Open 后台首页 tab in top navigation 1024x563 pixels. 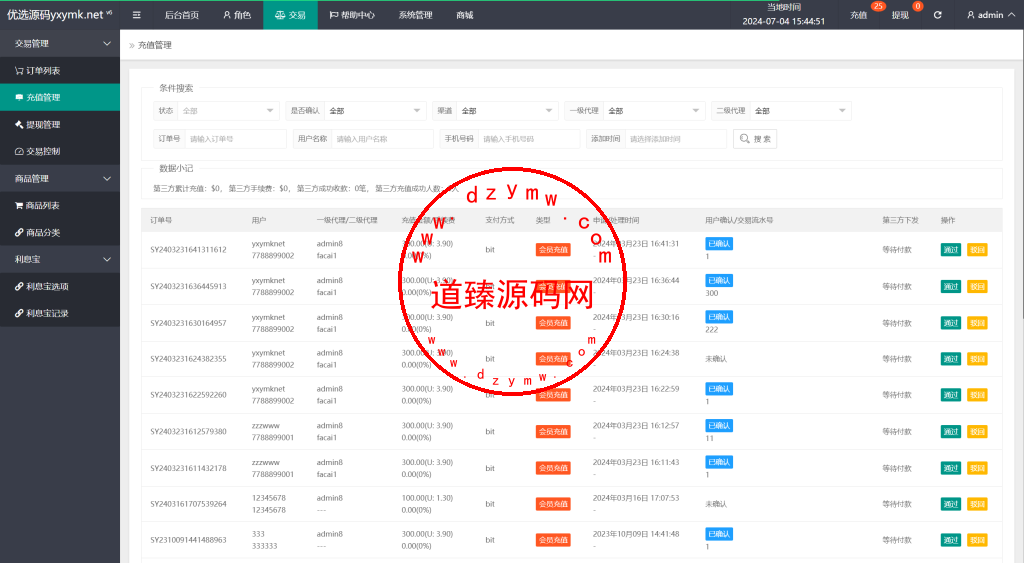(182, 15)
